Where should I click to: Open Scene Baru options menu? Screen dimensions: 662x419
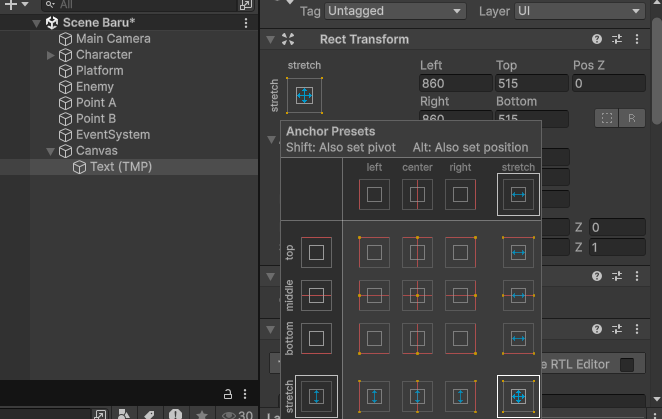click(246, 23)
